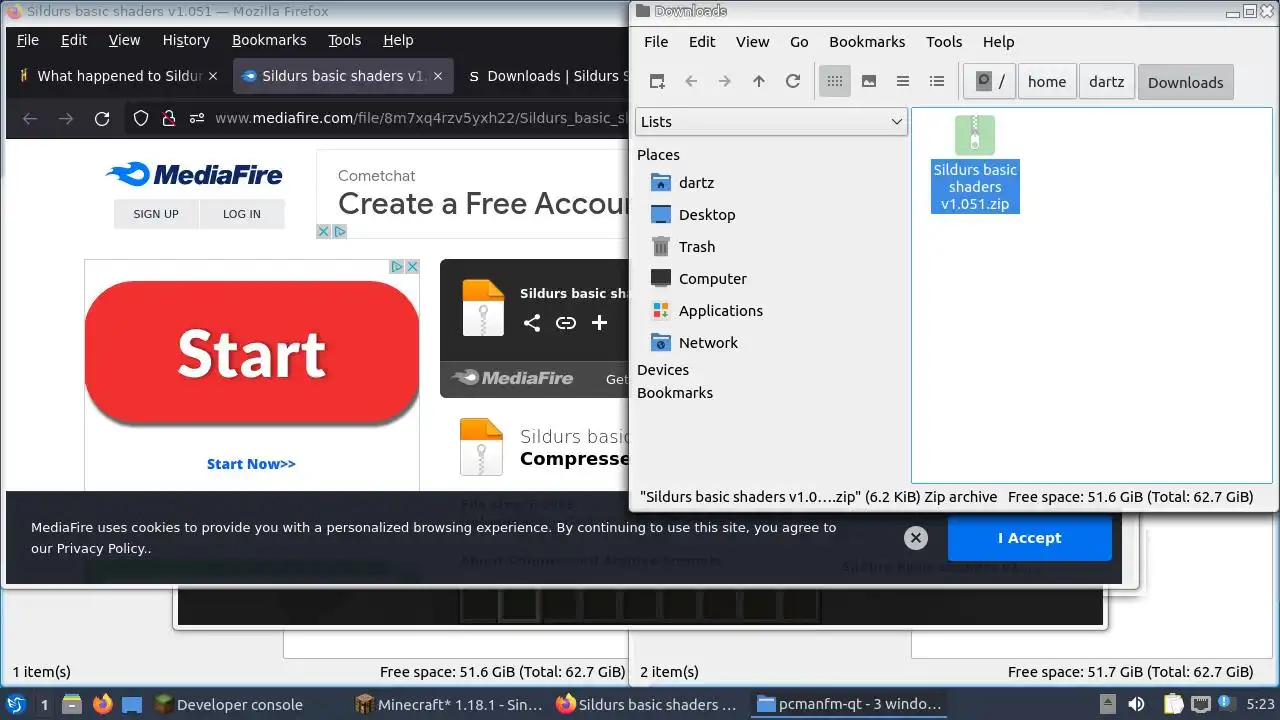Open Bookmarks menu in Downloads window
The image size is (1280, 720).
(x=867, y=42)
